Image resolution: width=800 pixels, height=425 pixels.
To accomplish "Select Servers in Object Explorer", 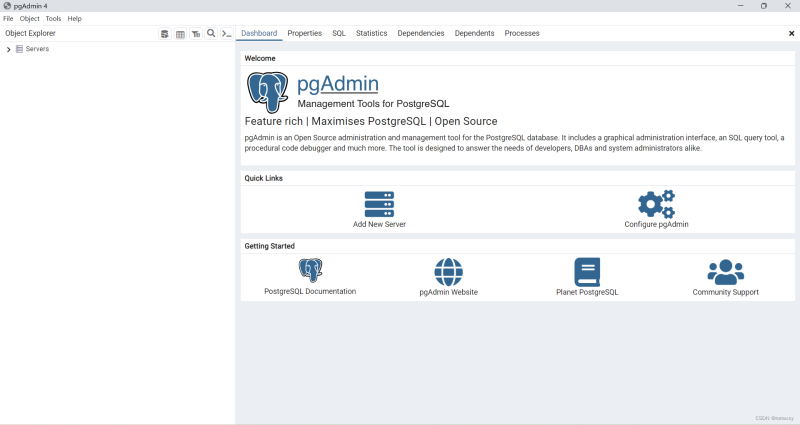I will click(x=37, y=49).
